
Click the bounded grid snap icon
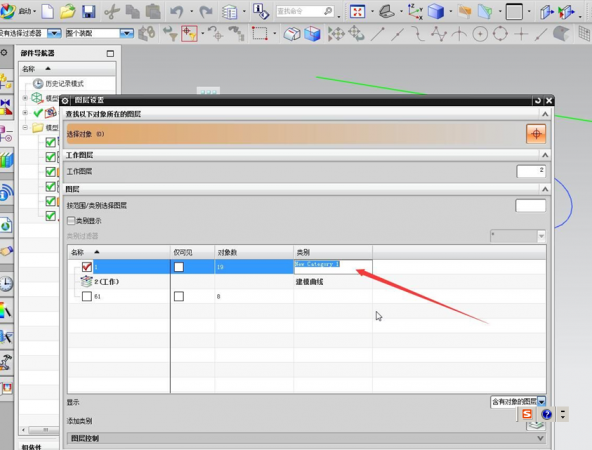pos(584,34)
